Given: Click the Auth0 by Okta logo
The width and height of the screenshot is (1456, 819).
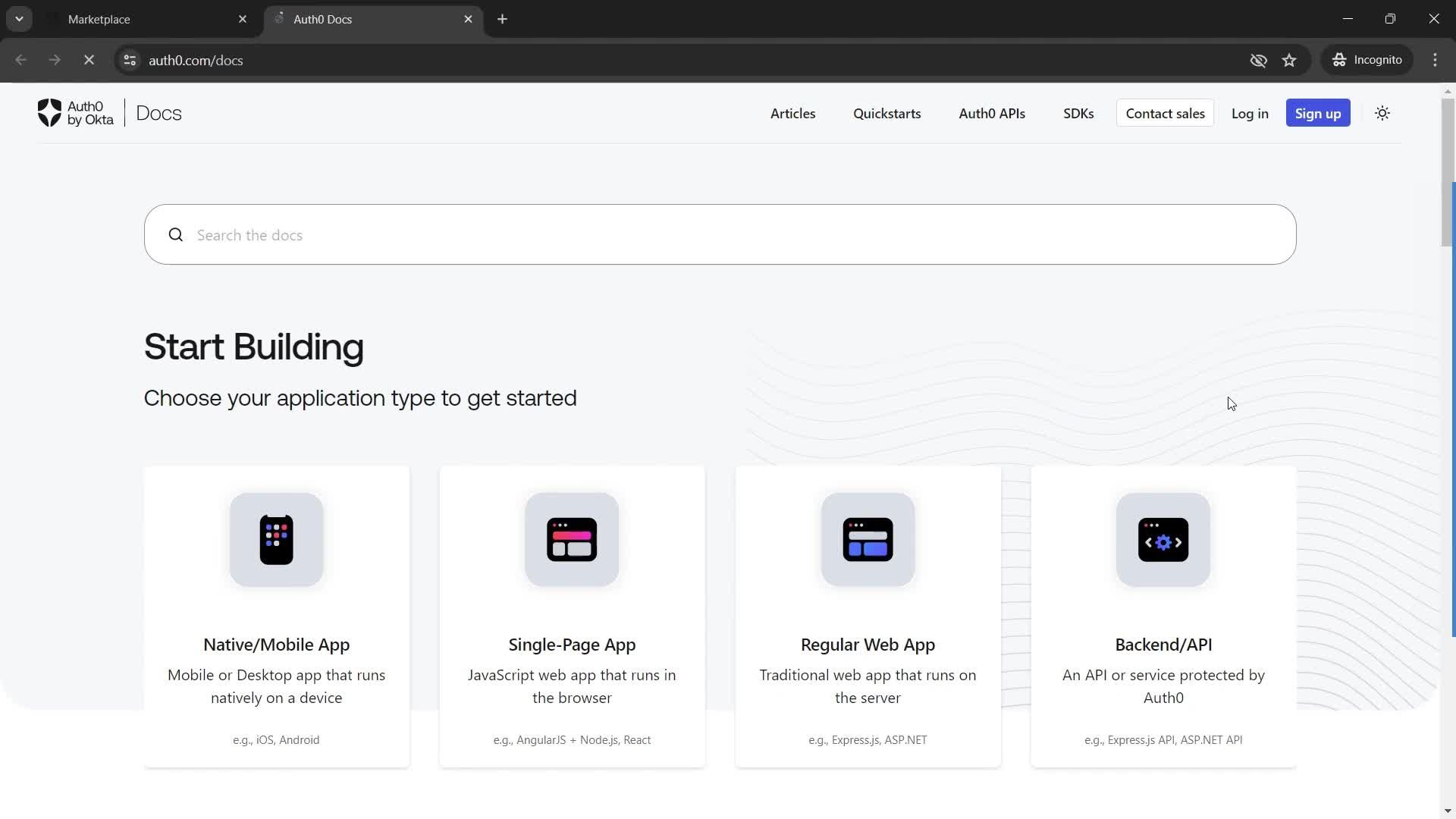Looking at the screenshot, I should point(76,113).
